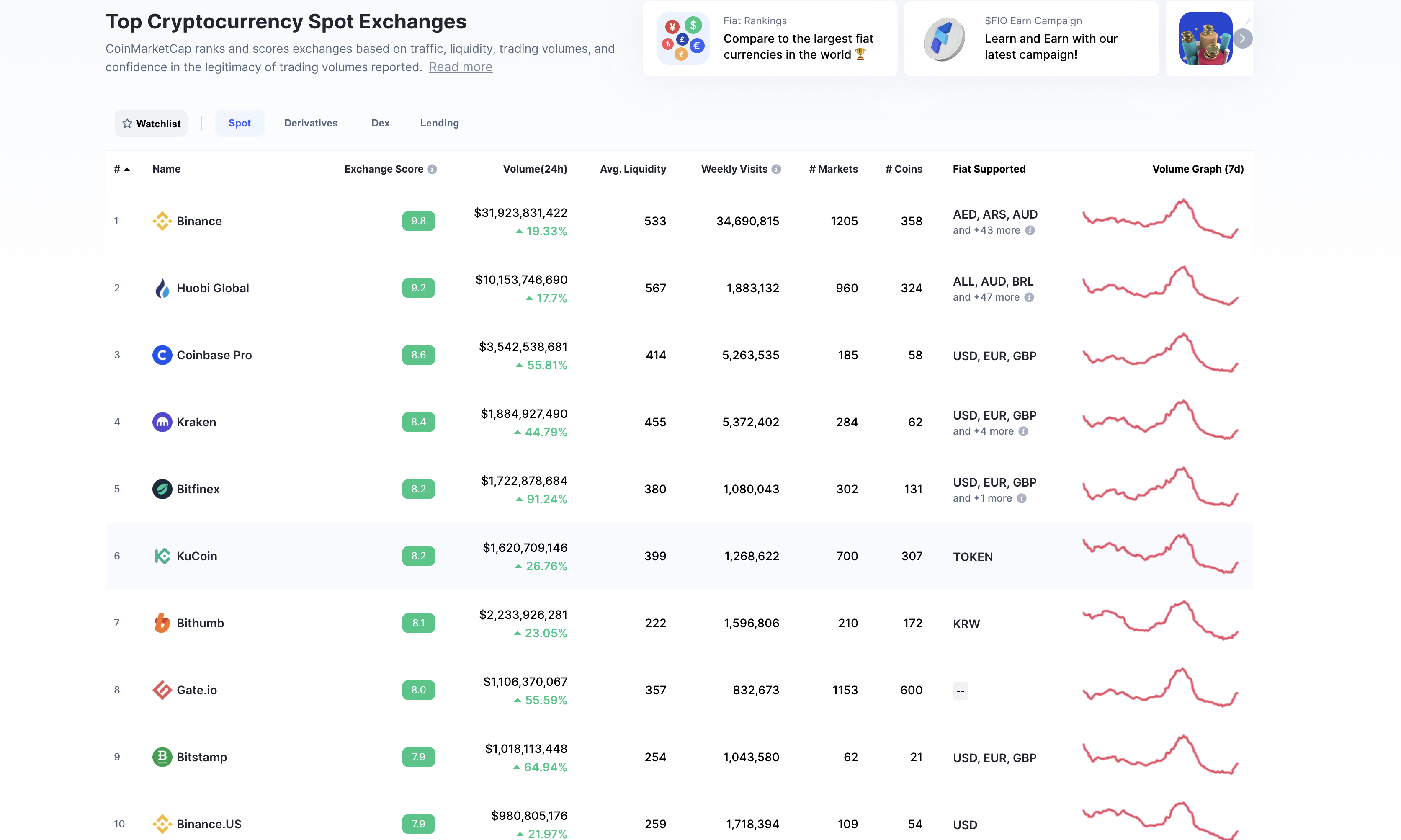Click the Binance logo icon
The image size is (1401, 840).
pos(162,222)
